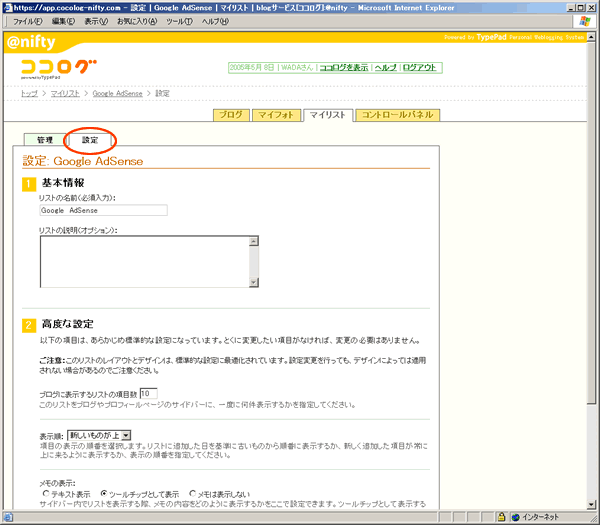Image resolution: width=600 pixels, height=525 pixels.
Task: Open the ツール(T) menu
Action: 180,21
